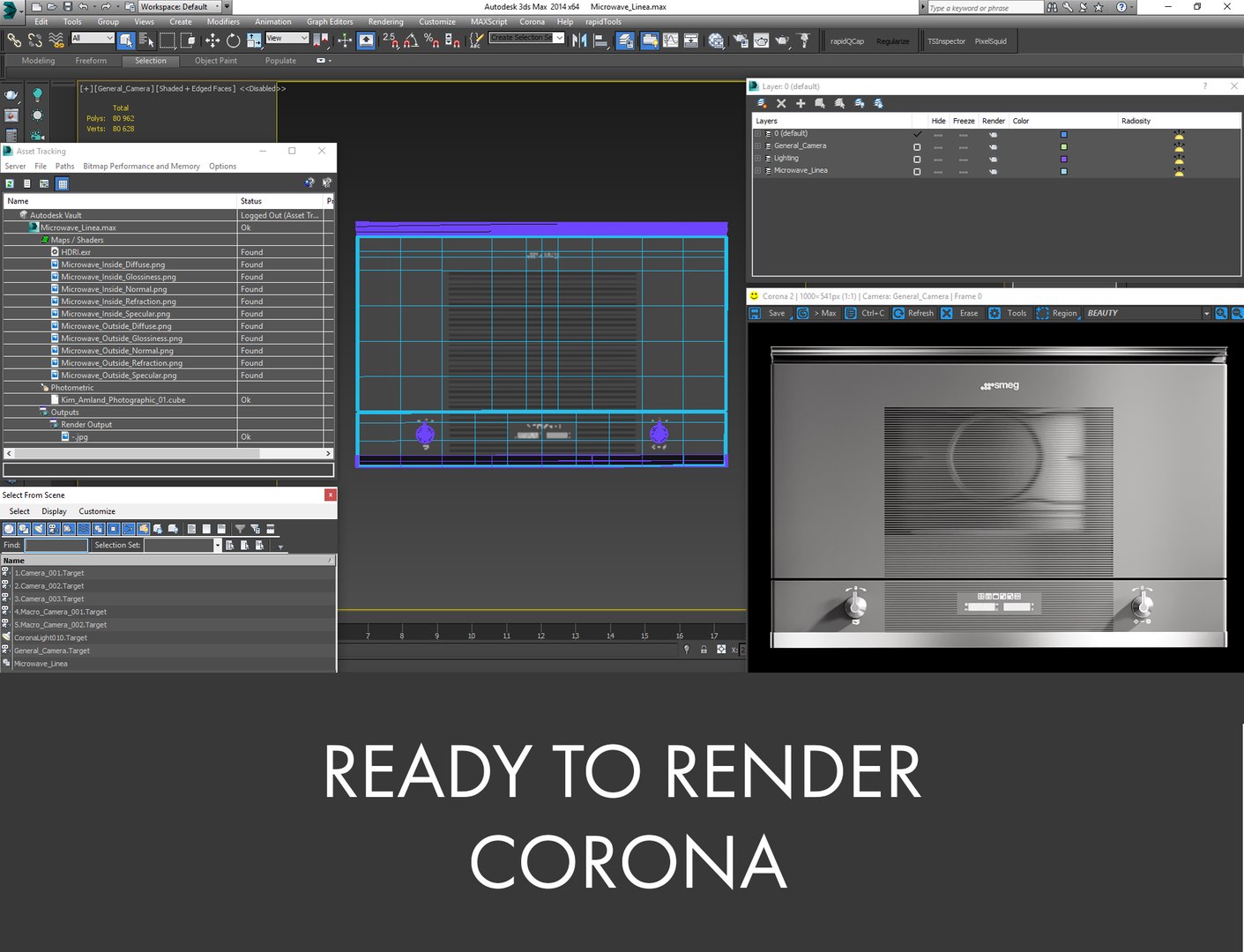Image resolution: width=1244 pixels, height=952 pixels.
Task: Expand the Microwave_Linea layer
Action: pos(757,171)
